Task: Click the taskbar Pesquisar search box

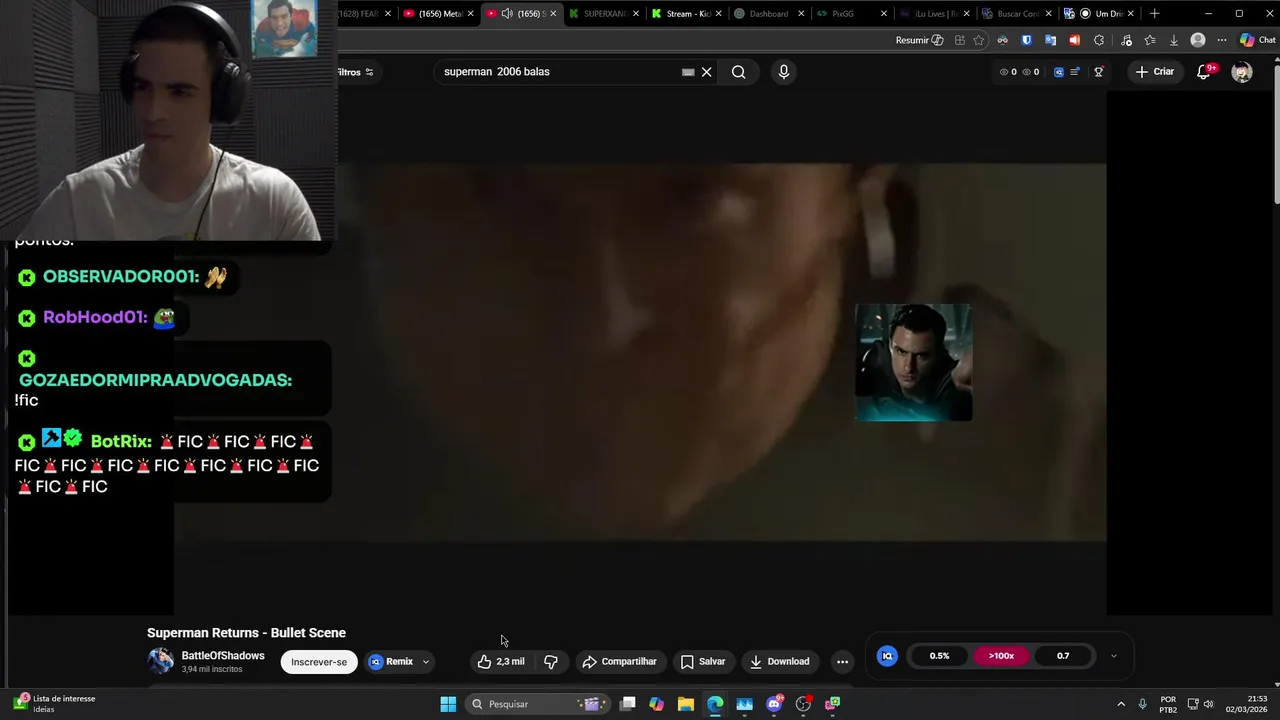Action: pyautogui.click(x=540, y=704)
